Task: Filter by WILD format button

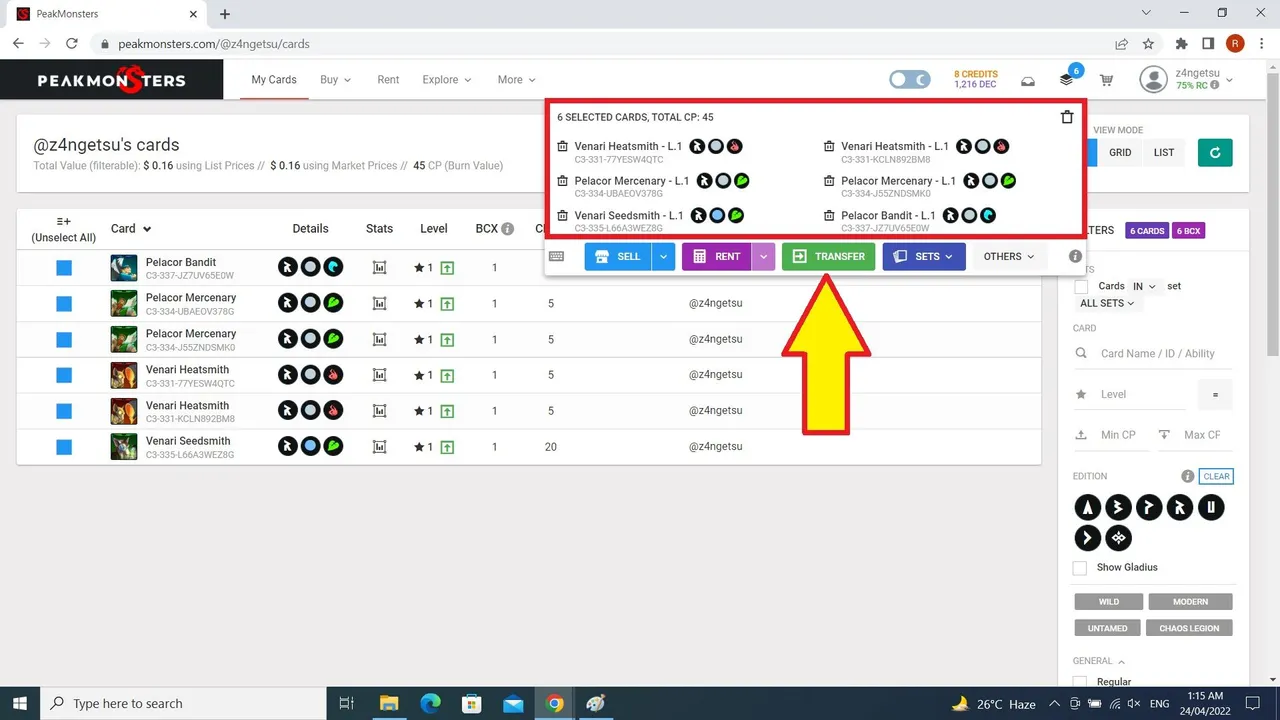Action: (1108, 602)
